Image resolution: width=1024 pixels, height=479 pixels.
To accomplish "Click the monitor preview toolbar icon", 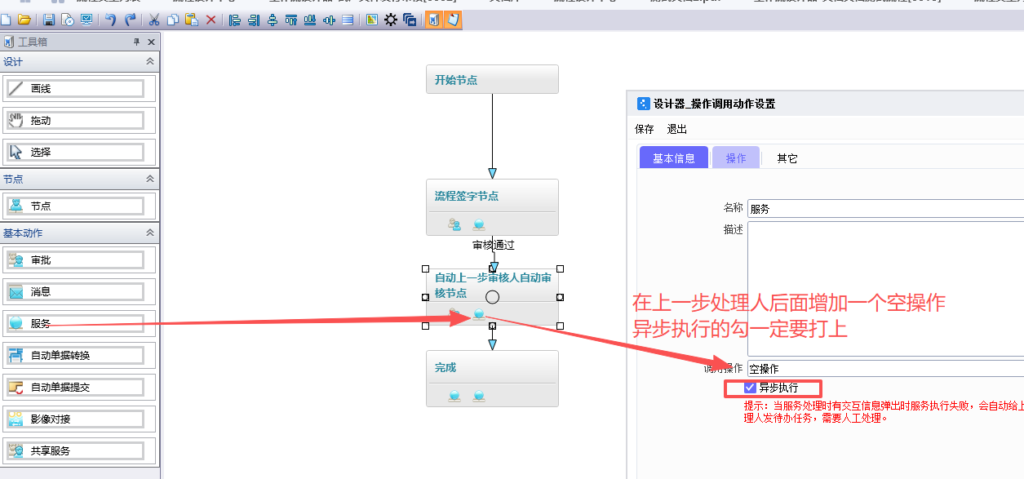I will tap(86, 20).
